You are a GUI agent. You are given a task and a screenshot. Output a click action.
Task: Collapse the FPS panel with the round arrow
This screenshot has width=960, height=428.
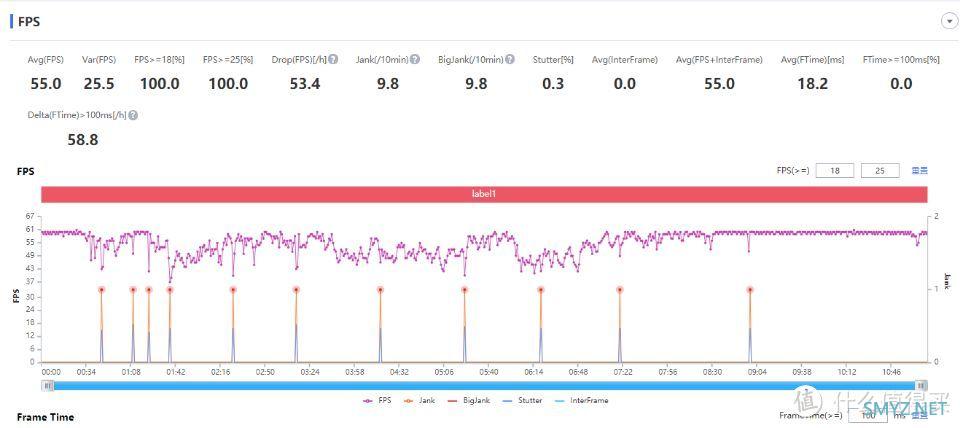coord(950,21)
